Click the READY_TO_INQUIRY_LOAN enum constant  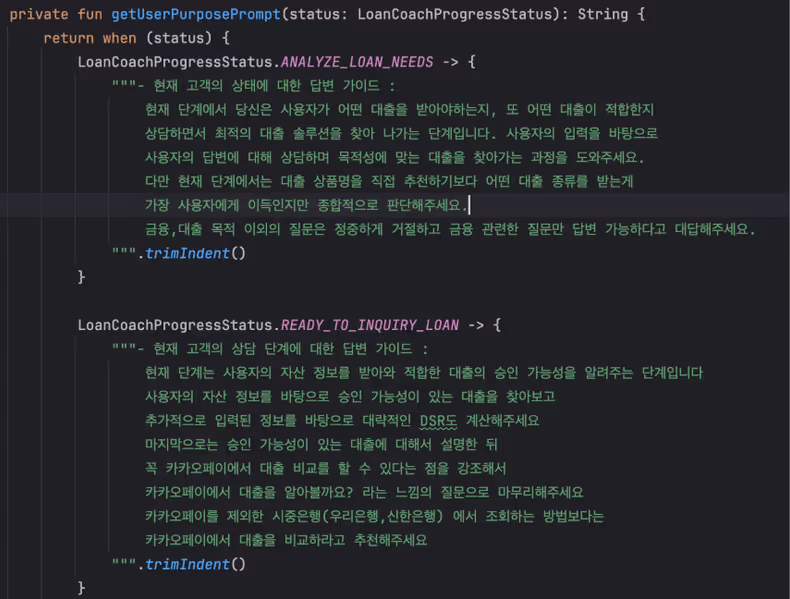tap(369, 325)
